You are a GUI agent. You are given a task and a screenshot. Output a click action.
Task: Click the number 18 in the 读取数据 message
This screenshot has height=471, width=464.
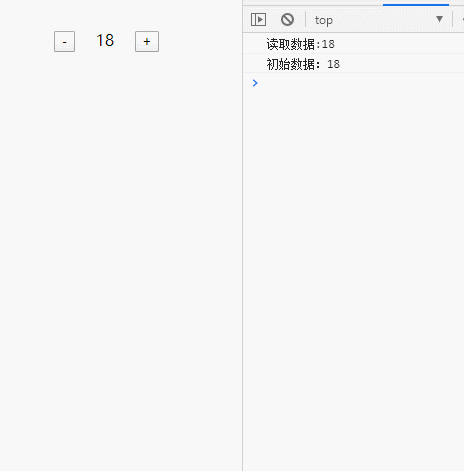tap(328, 44)
